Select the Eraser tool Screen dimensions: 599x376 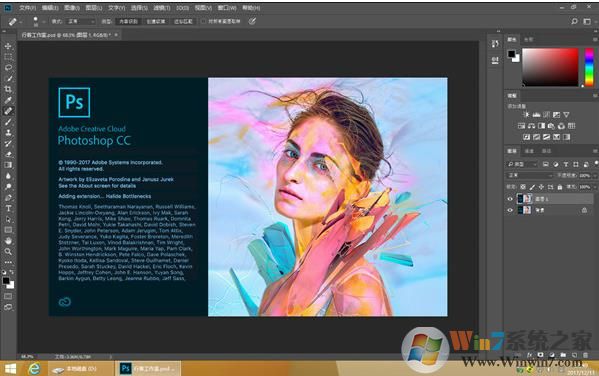[x=8, y=154]
